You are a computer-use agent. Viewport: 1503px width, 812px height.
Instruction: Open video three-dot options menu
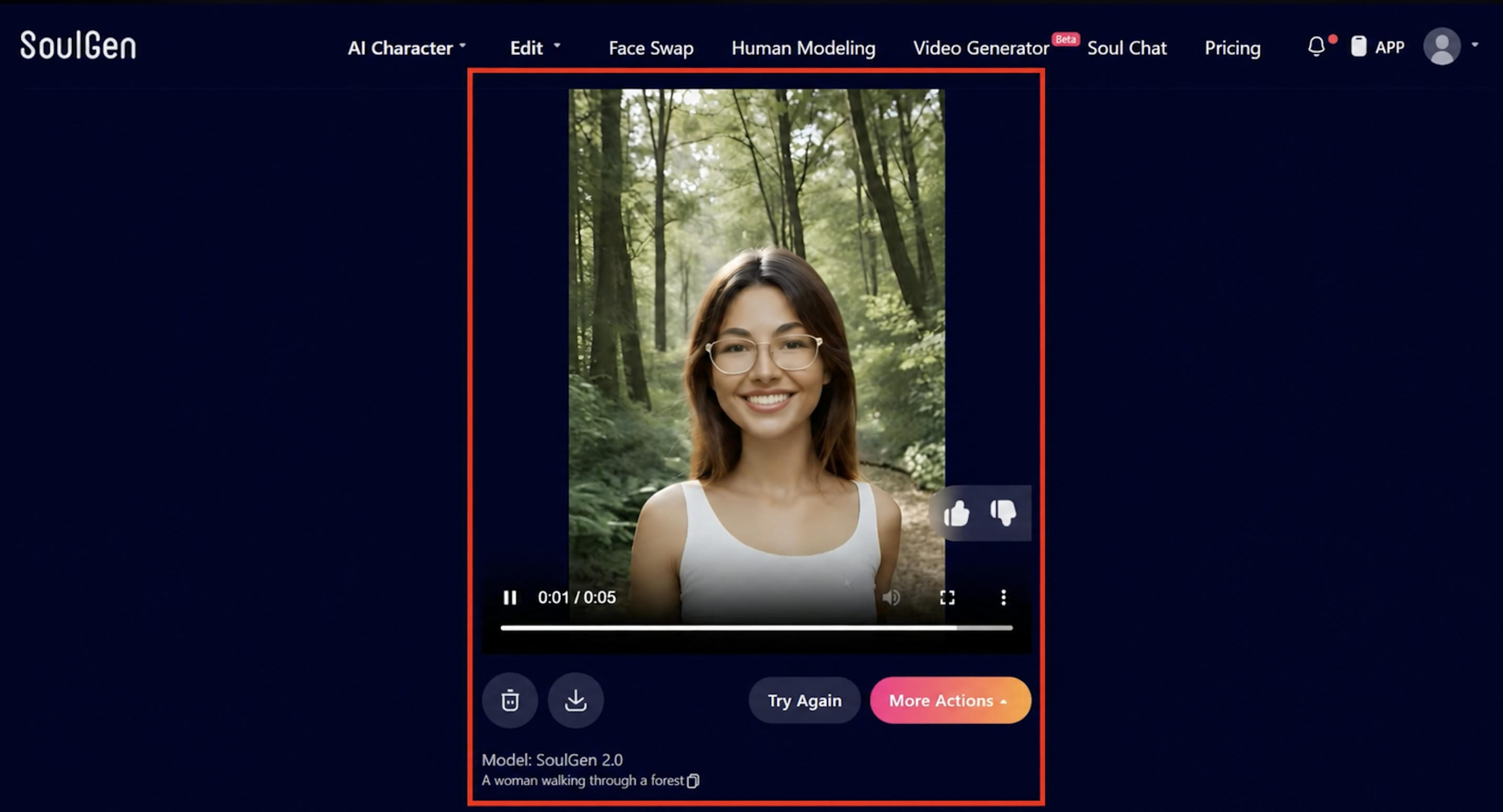1003,597
